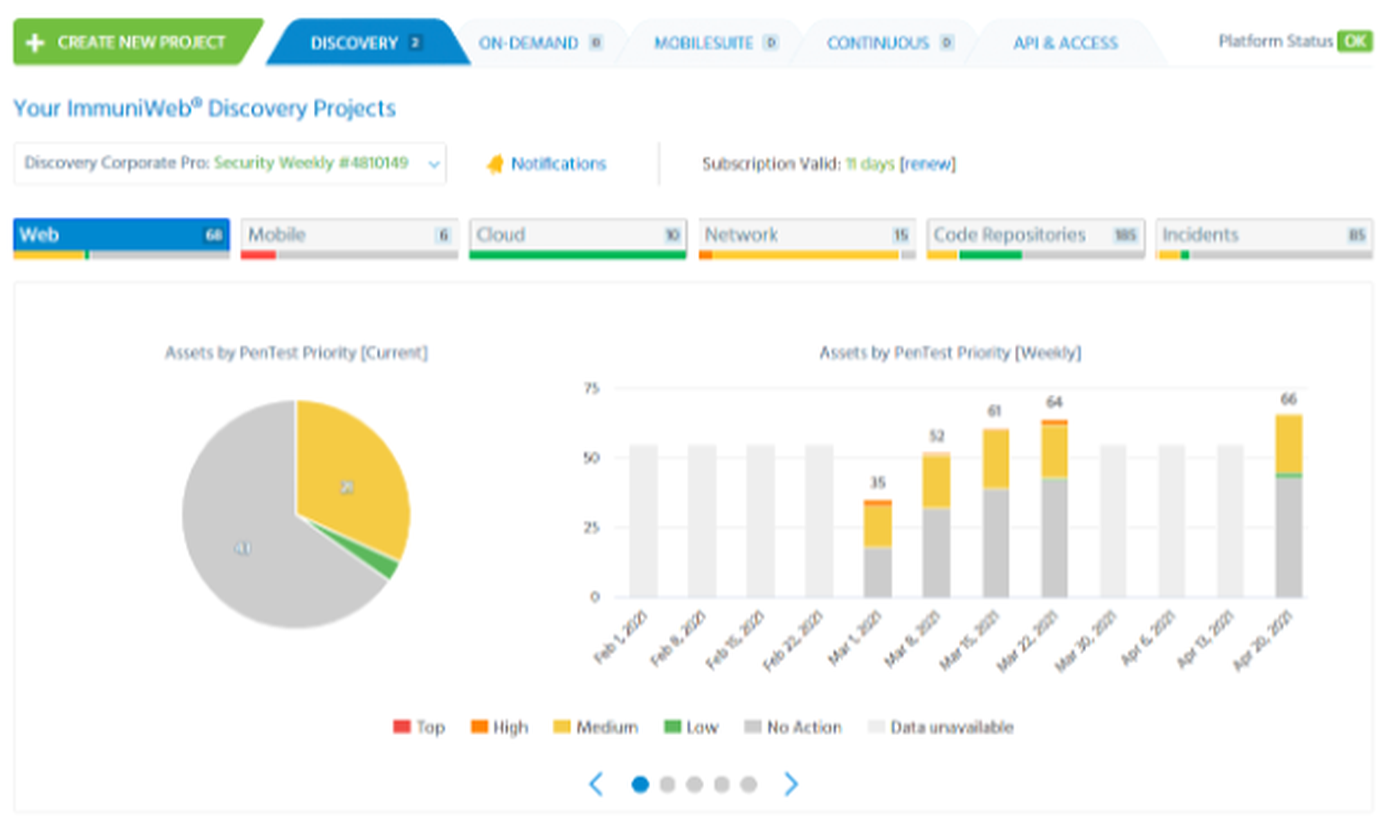This screenshot has width=1400, height=840.
Task: Select the Cloud asset category
Action: point(577,239)
